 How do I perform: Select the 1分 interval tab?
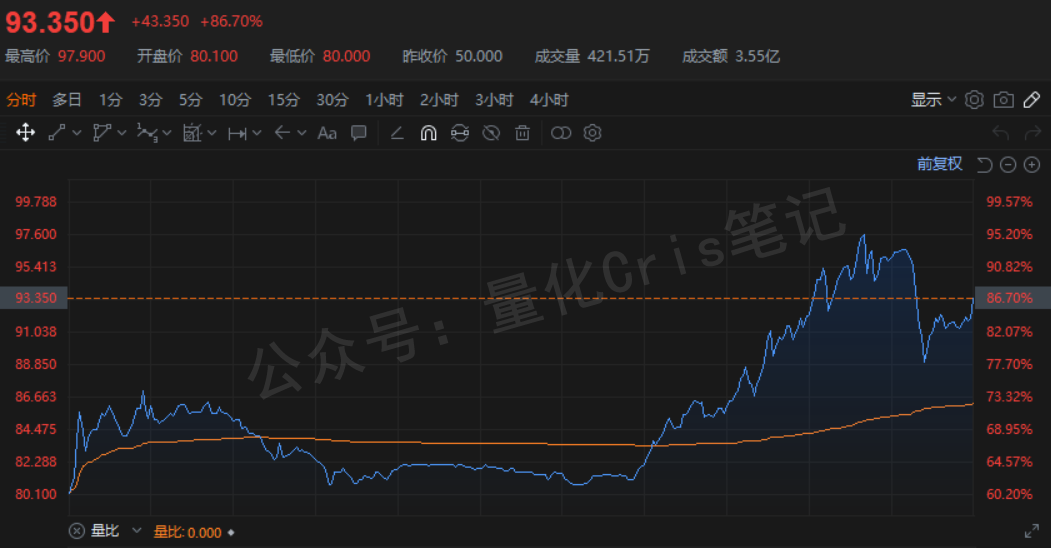(111, 100)
